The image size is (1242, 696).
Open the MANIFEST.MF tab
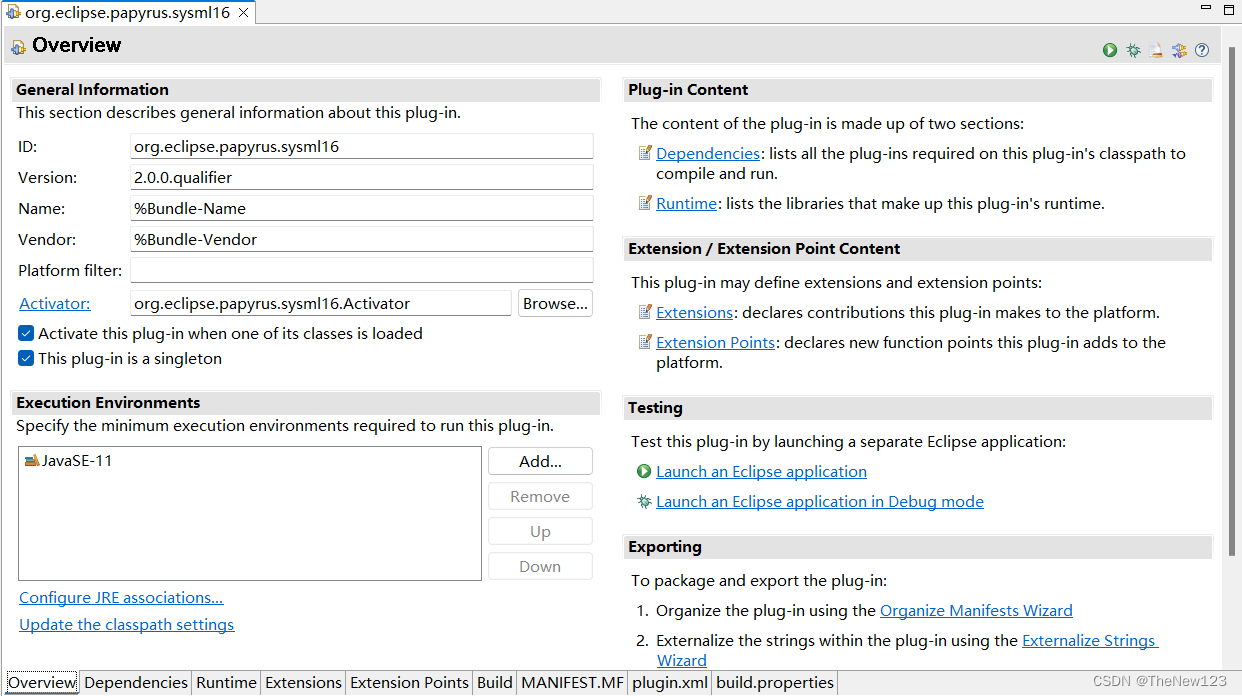[572, 683]
